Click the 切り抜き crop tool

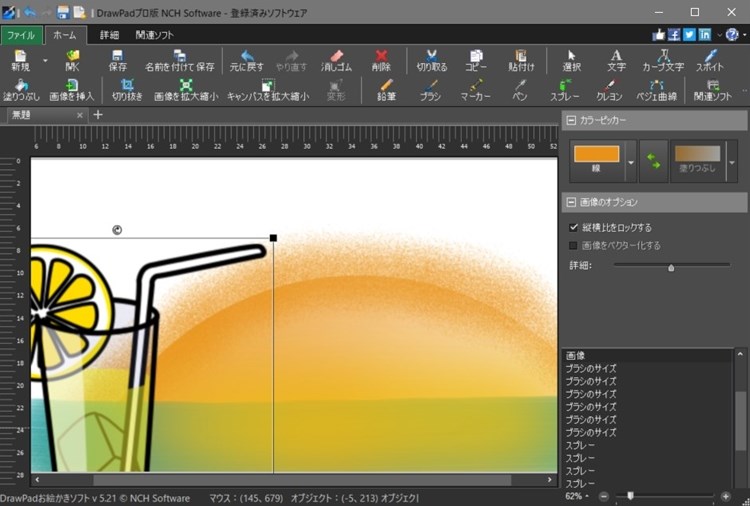127,90
